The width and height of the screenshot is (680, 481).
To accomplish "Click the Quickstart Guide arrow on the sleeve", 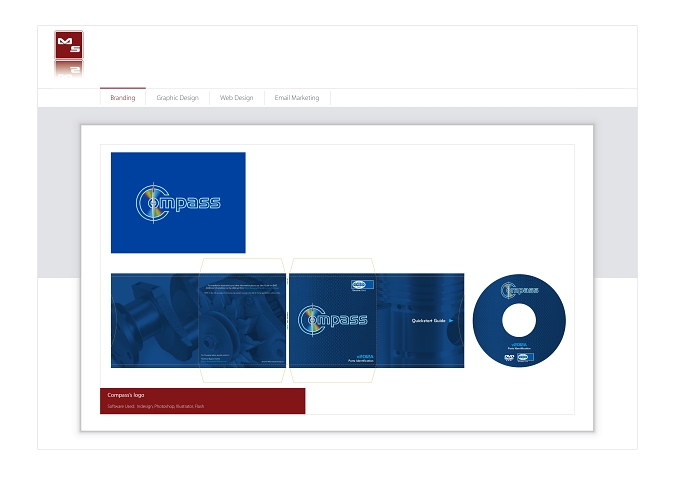I will point(451,321).
